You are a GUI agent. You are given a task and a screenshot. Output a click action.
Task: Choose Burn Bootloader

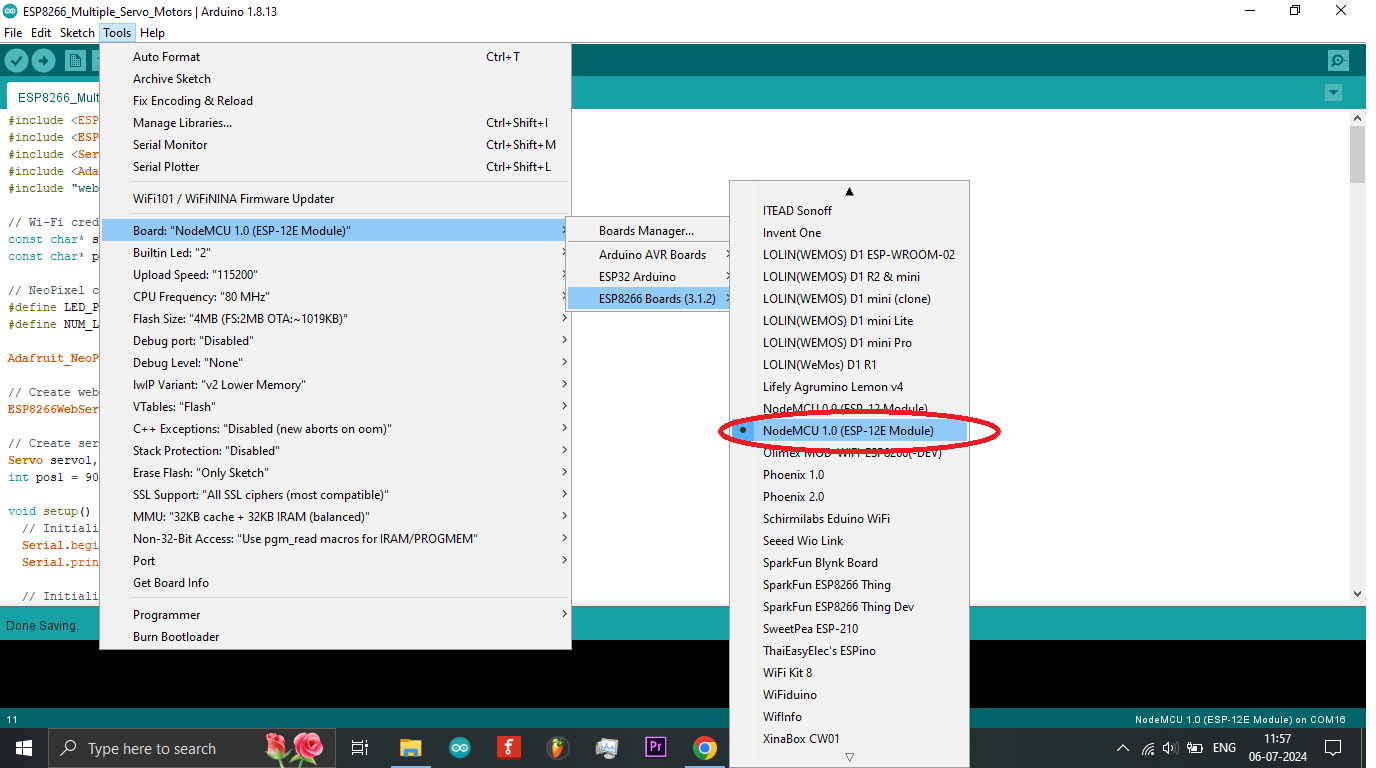tap(335, 637)
